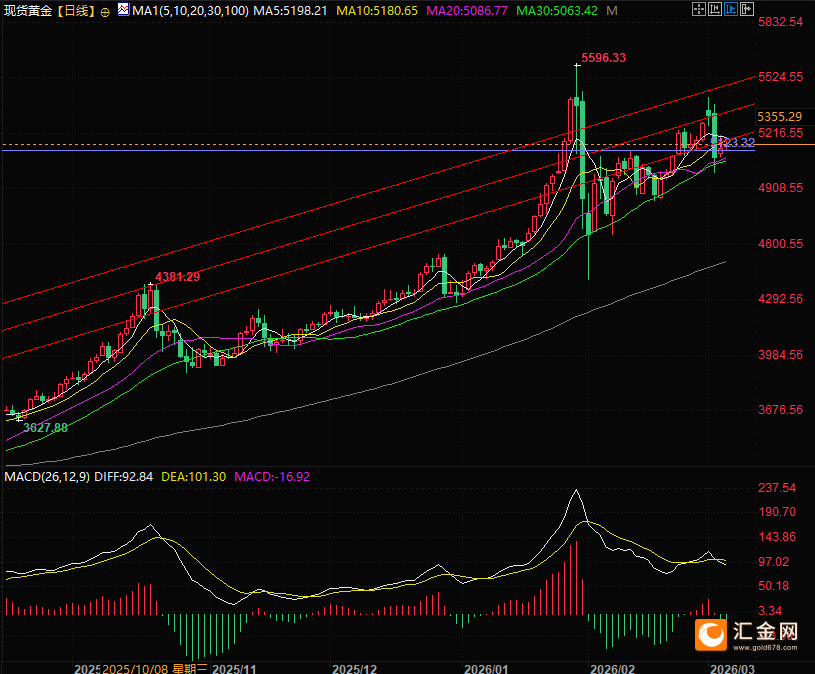815x674 pixels.
Task: Click the 3984.56 axis value
Action: pos(781,354)
